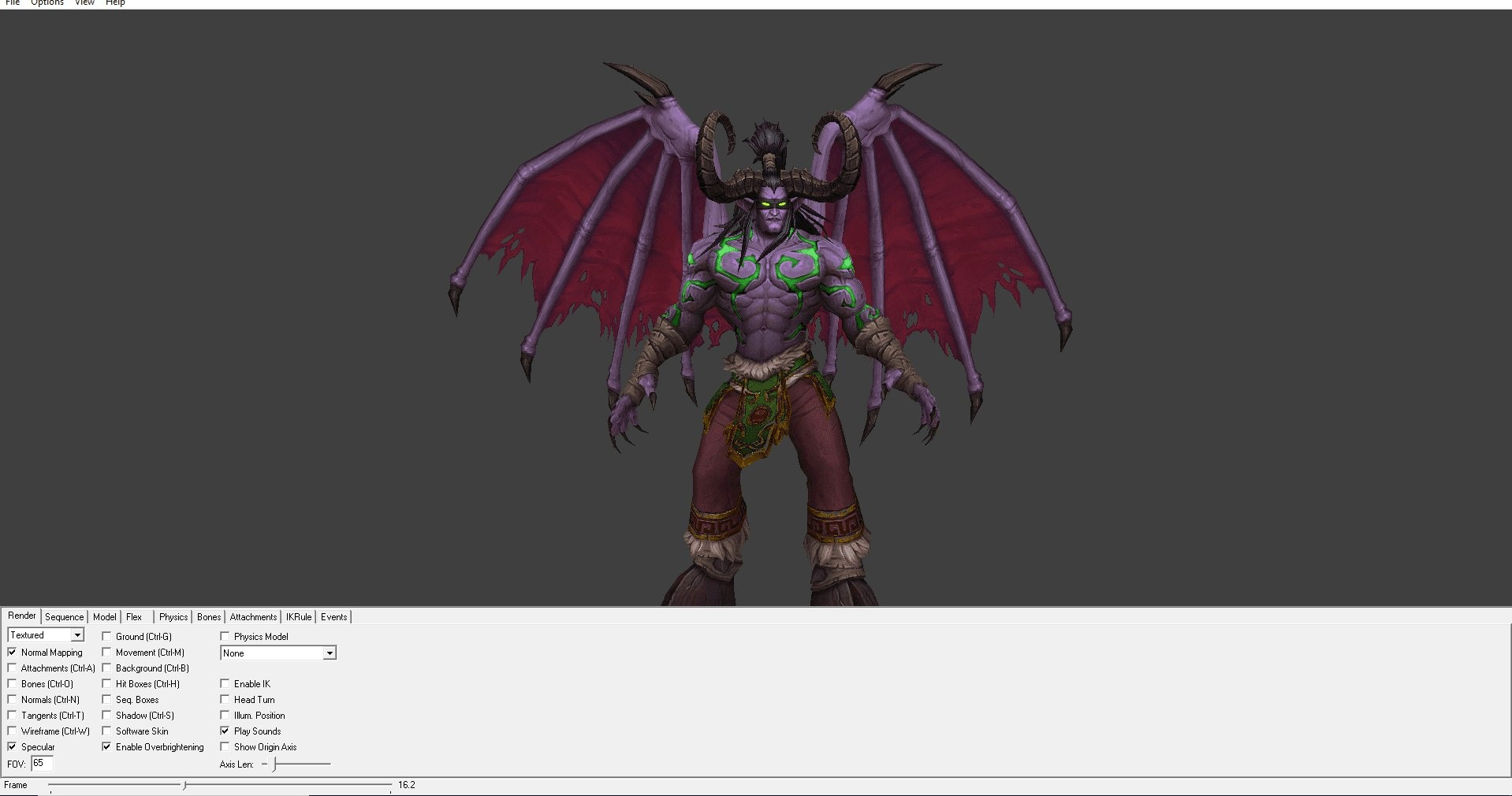Screen dimensions: 1512x796
Task: Switch to the IKRule tab
Action: coord(299,617)
